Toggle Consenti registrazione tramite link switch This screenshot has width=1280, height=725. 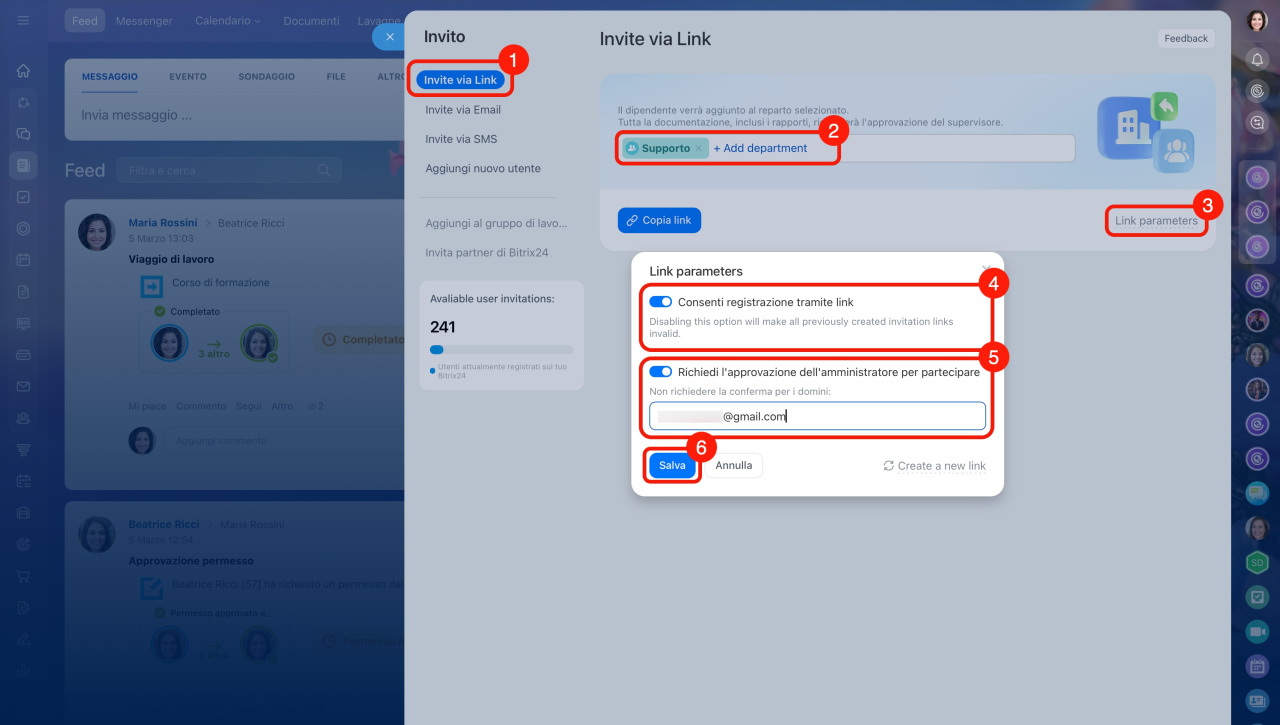[660, 302]
